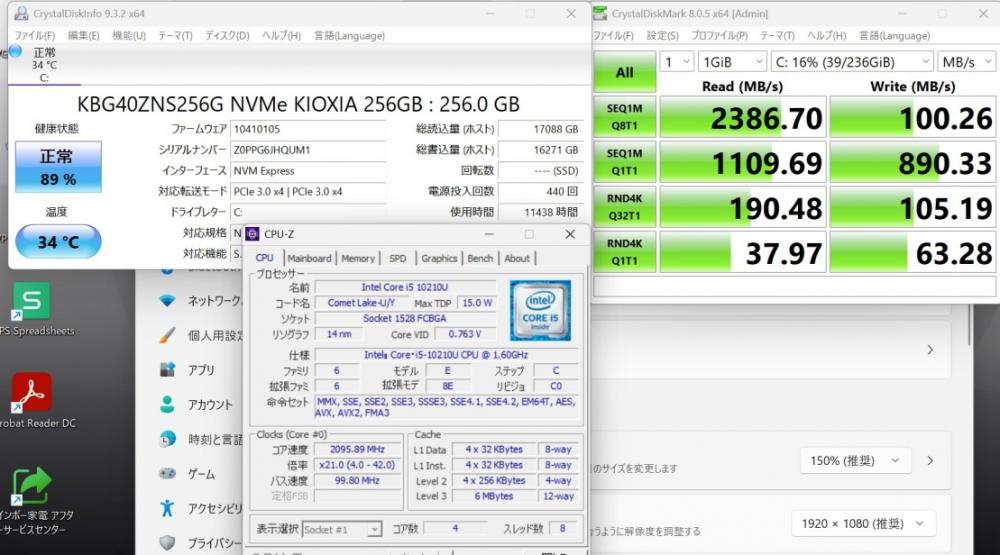Click the network Wi-Fi icon in Settings sidebar
Screen dimensions: 1000x555
167,300
